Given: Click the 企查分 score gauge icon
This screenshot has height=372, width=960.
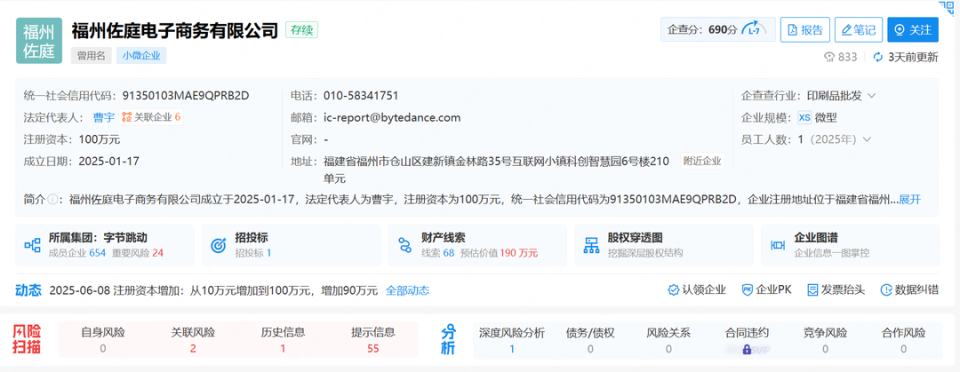Looking at the screenshot, I should (x=754, y=29).
